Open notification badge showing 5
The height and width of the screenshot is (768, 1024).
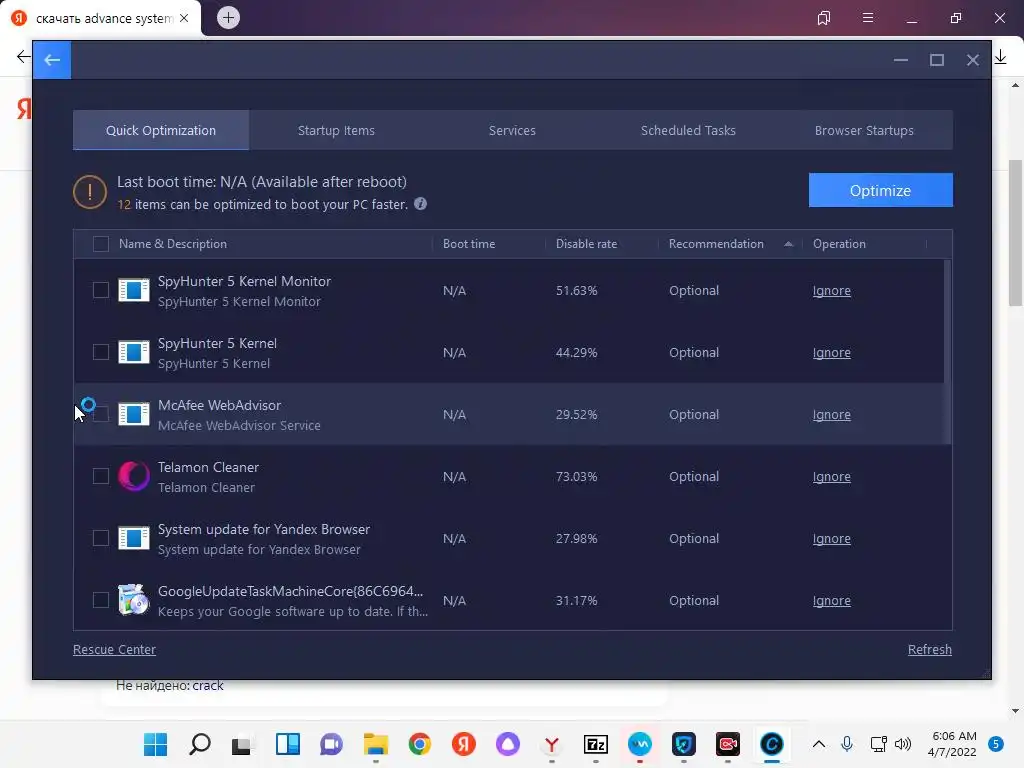click(x=995, y=744)
